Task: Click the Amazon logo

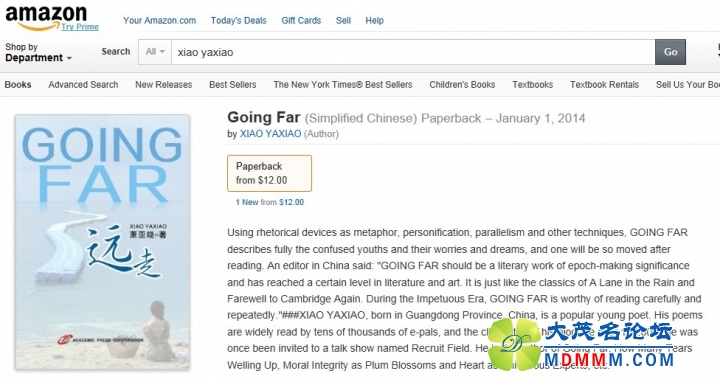Action: 46,17
